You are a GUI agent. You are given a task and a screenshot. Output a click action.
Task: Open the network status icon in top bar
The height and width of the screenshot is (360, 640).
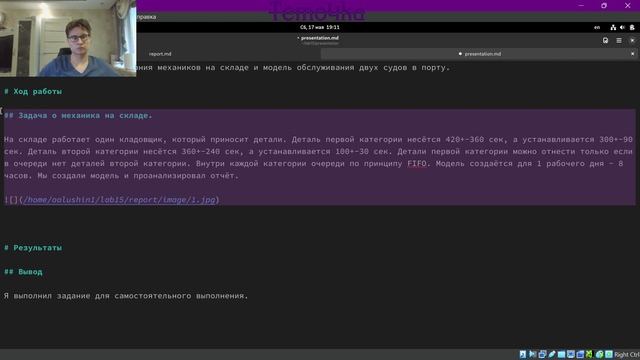click(613, 27)
